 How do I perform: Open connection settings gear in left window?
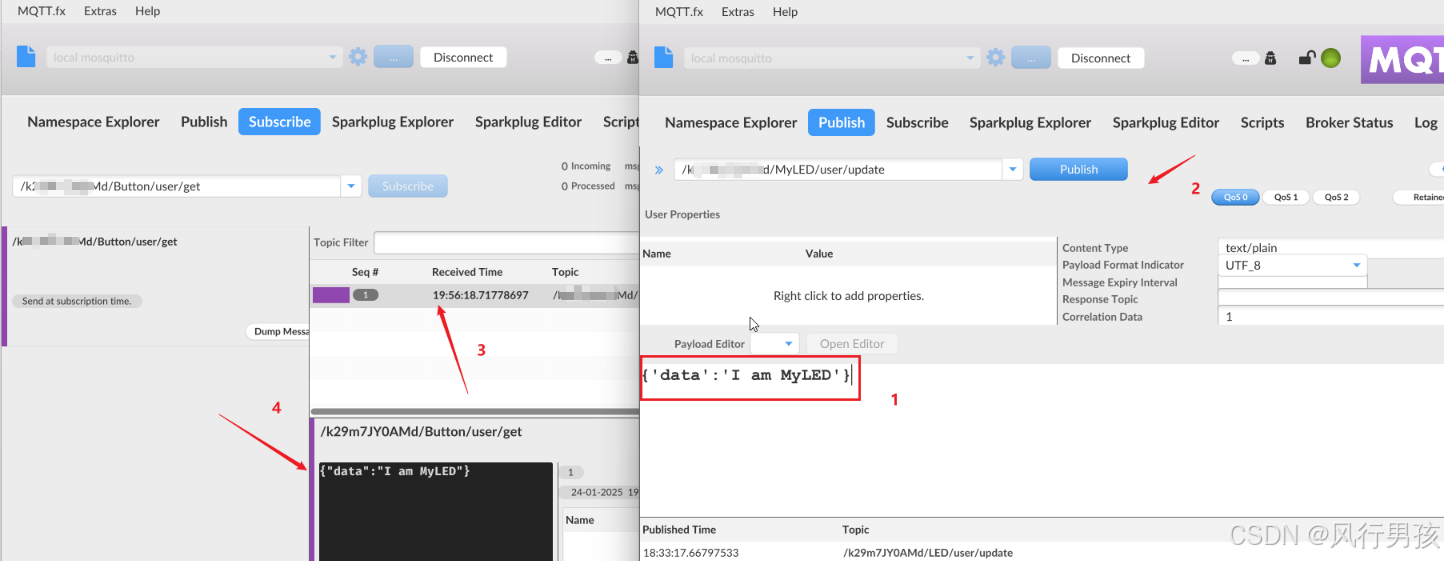click(358, 57)
